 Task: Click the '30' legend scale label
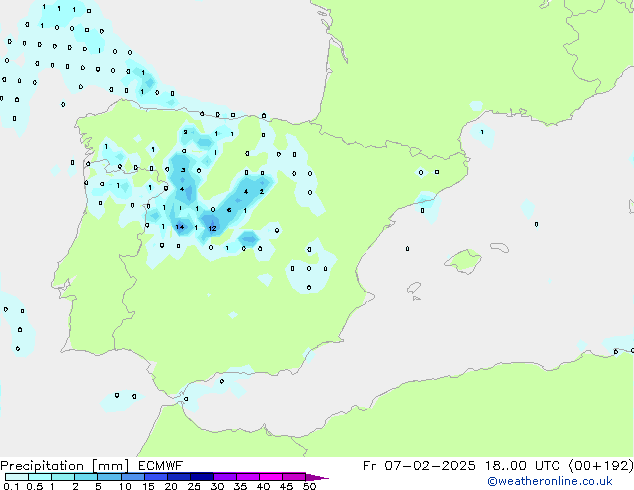217,486
